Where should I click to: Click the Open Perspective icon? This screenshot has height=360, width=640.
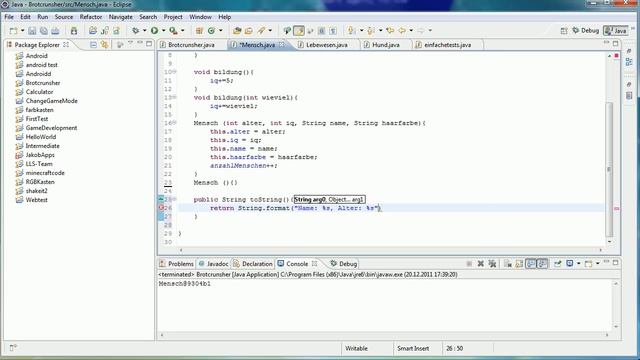pos(564,31)
